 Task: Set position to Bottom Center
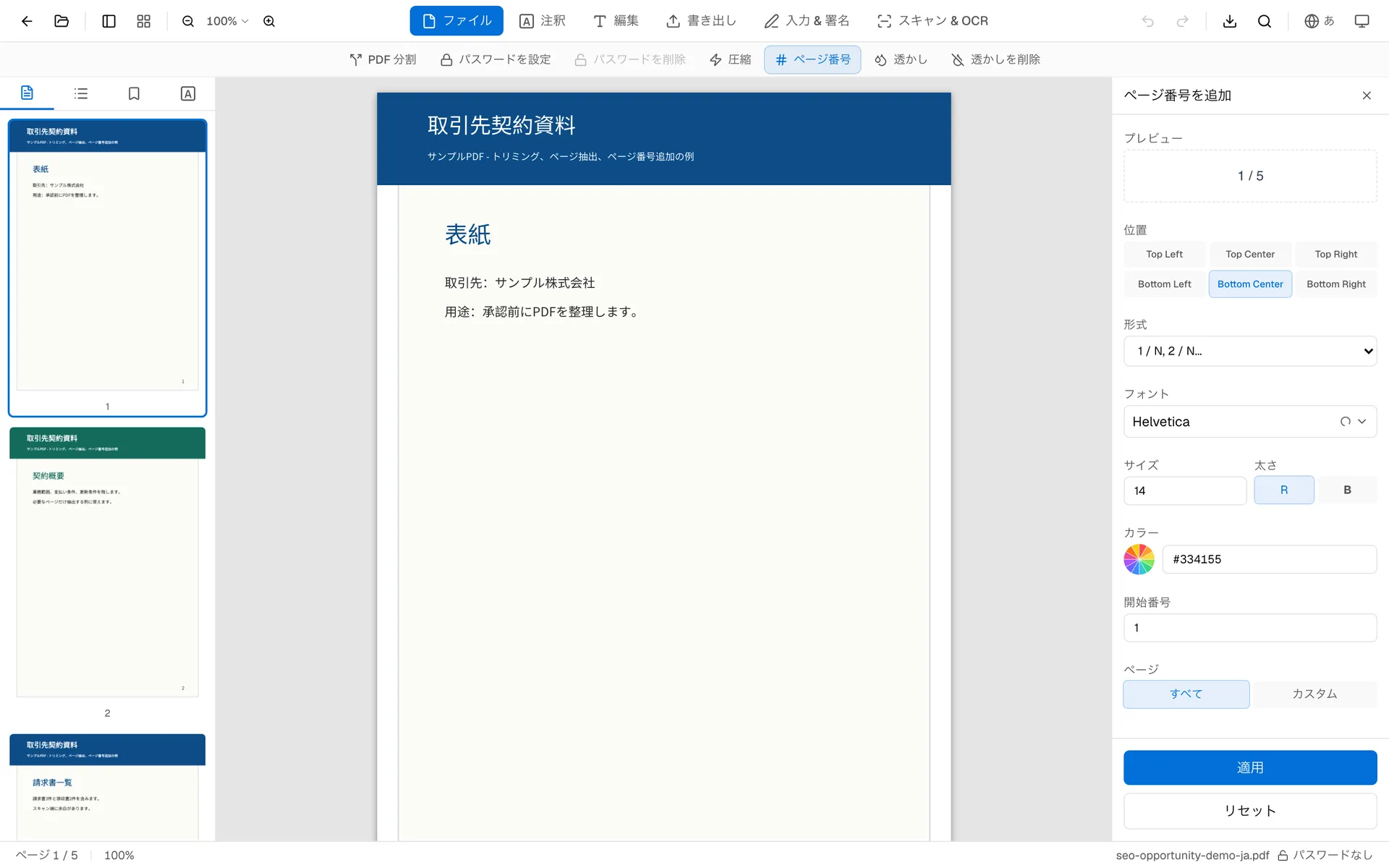click(1250, 284)
